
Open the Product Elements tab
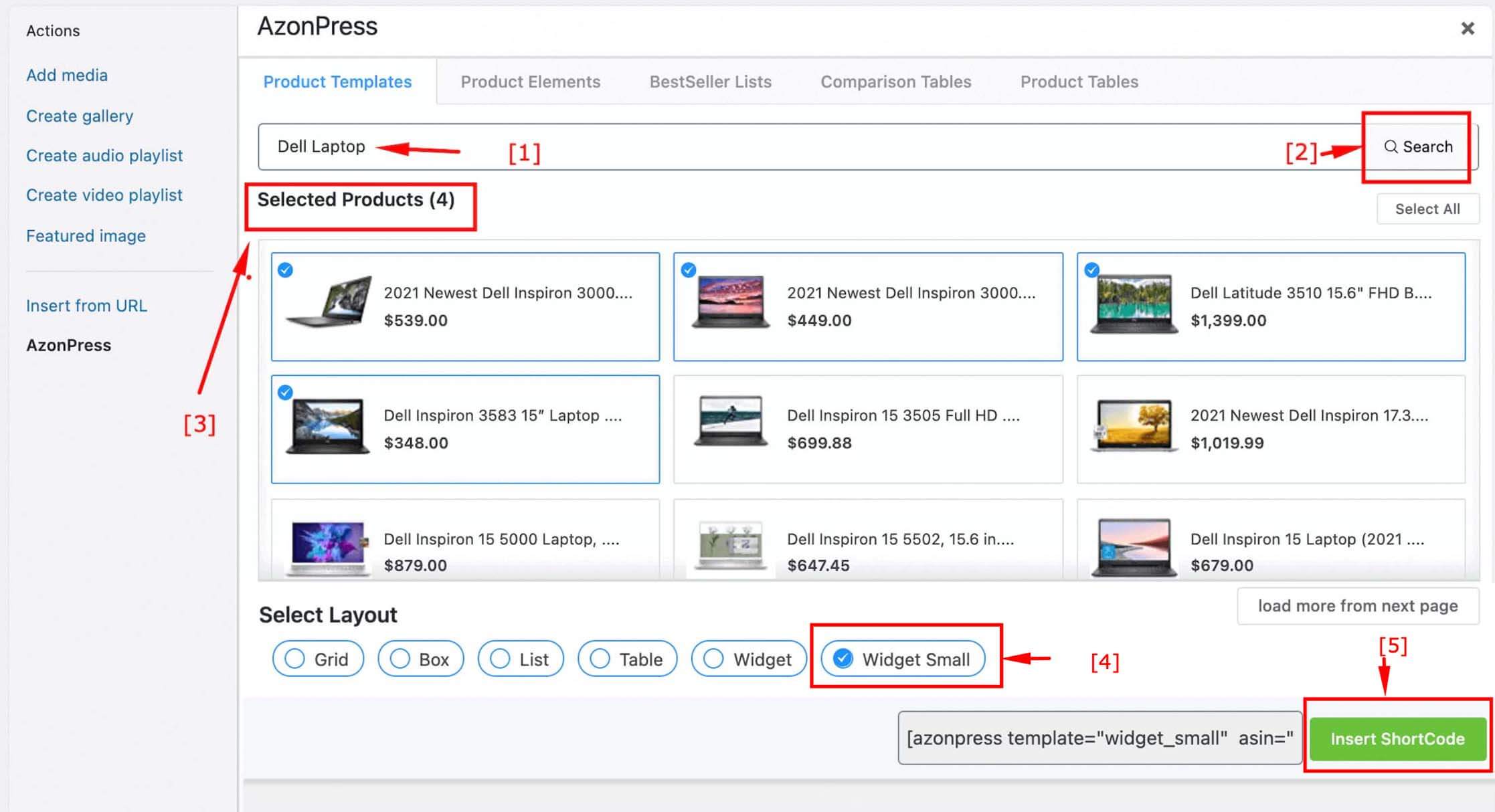tap(530, 82)
